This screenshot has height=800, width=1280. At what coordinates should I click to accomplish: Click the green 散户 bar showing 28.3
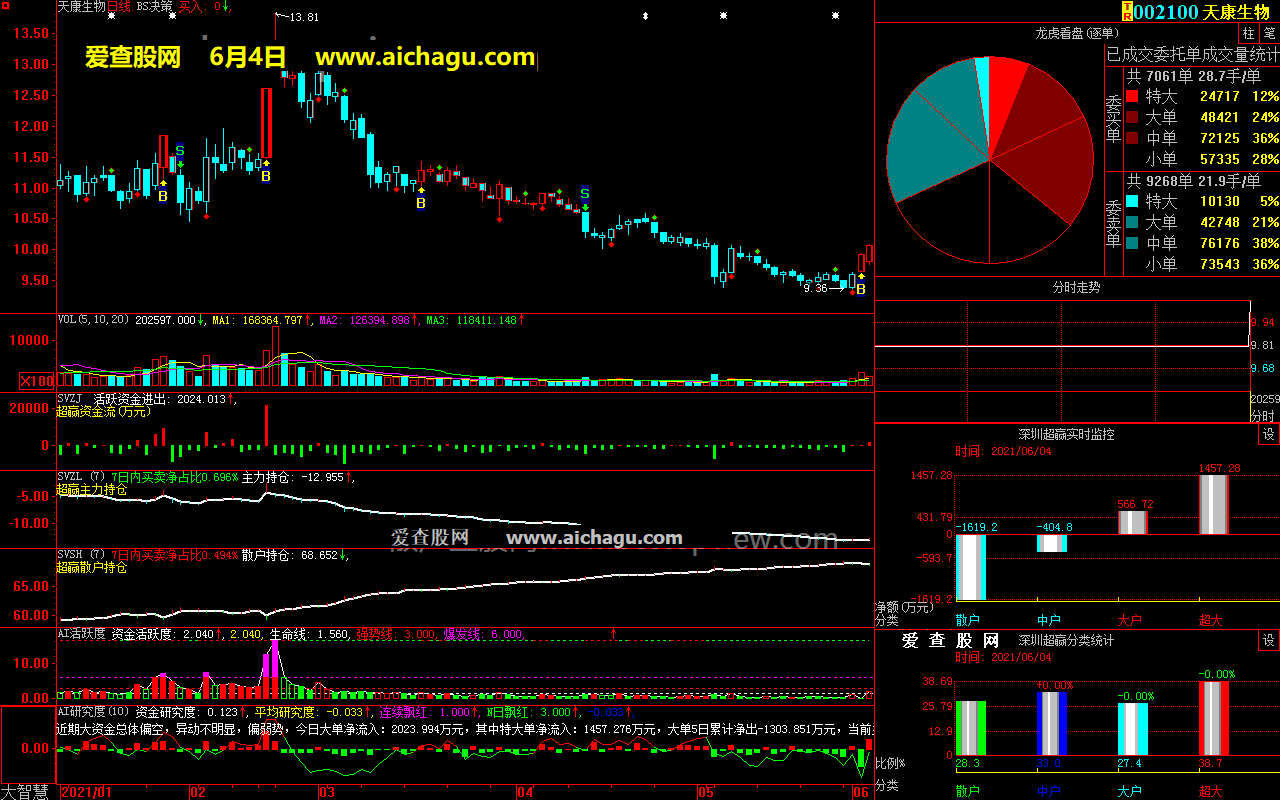(x=971, y=728)
